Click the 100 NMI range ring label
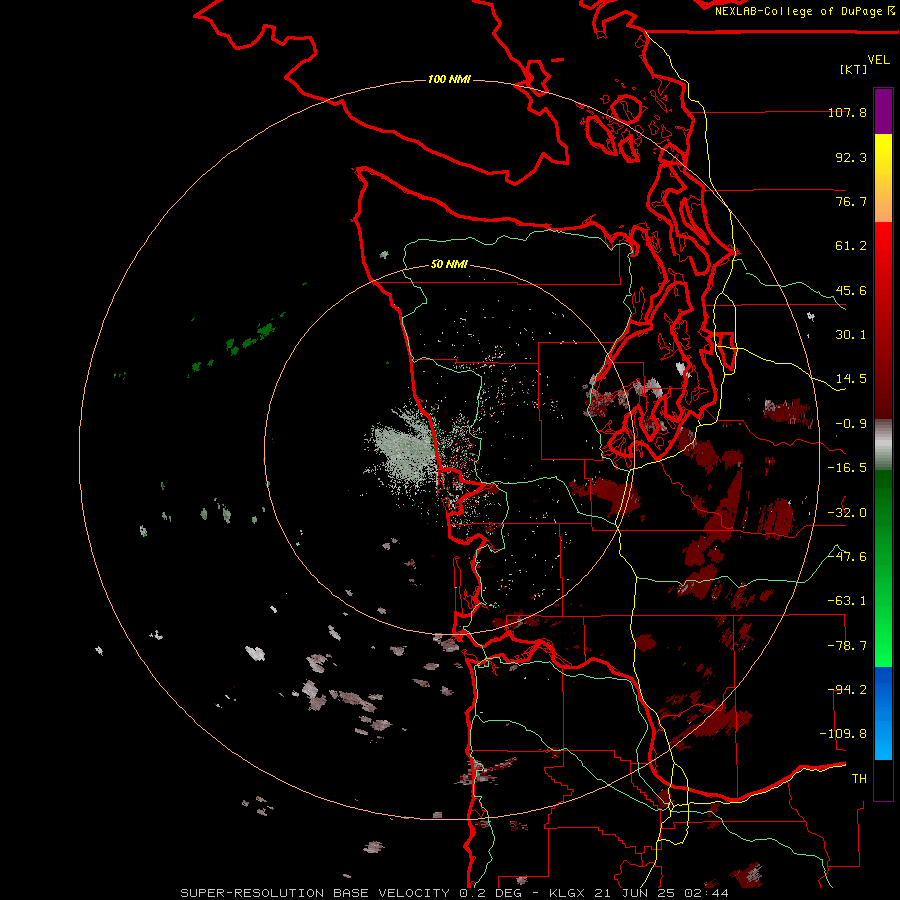Screen dimensions: 900x900 (x=449, y=79)
